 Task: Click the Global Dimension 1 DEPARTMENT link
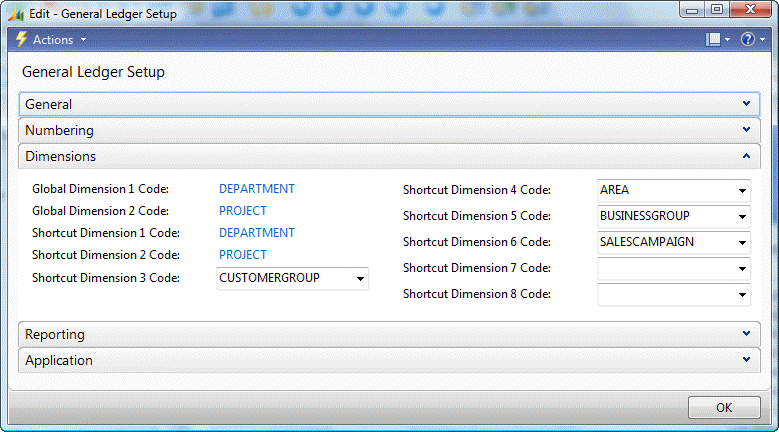pos(257,189)
